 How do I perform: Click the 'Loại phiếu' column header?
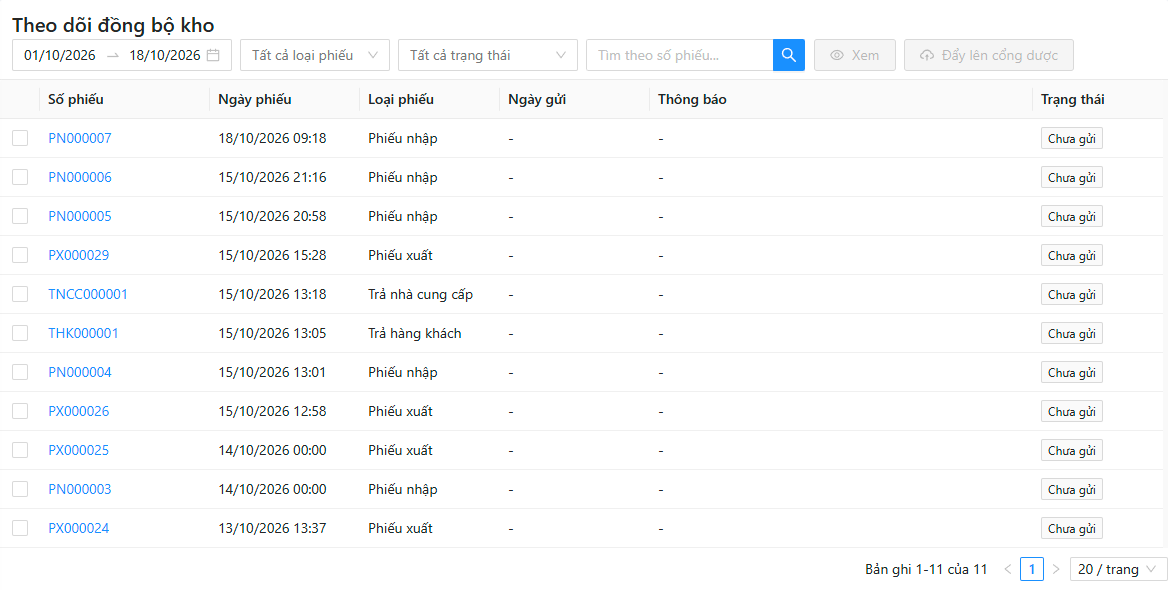coord(401,99)
